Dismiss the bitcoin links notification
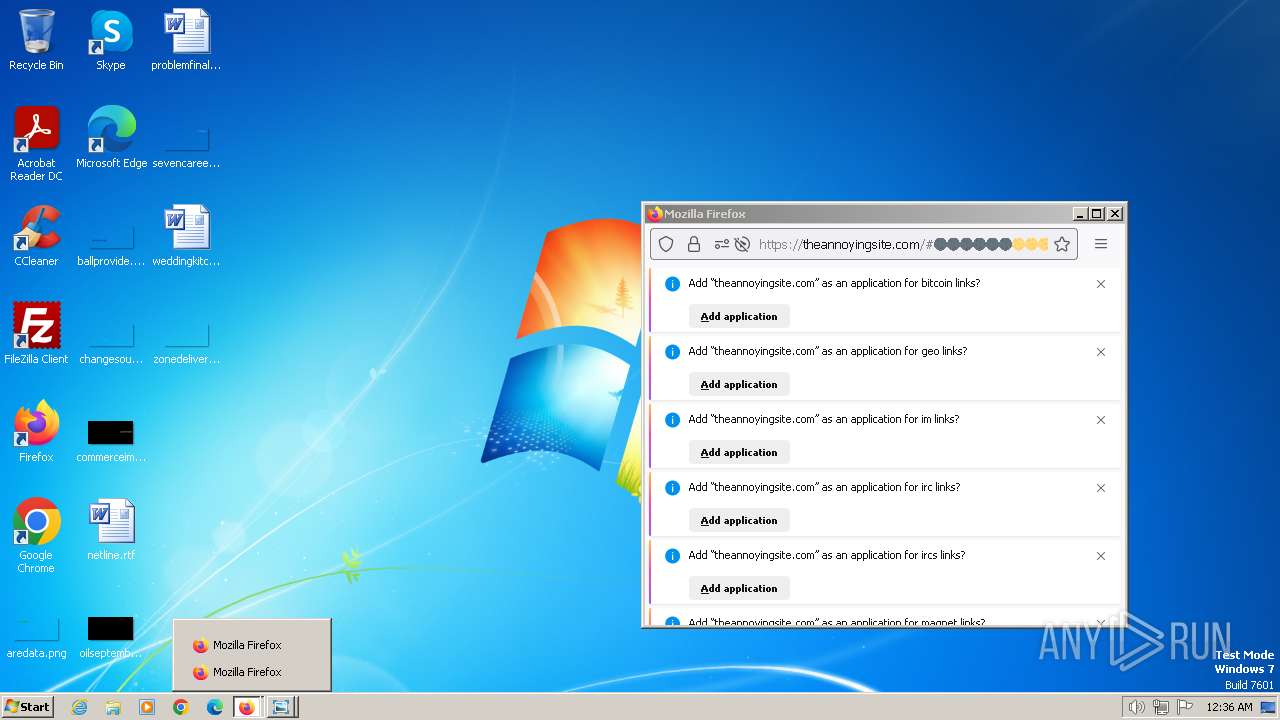Image resolution: width=1280 pixels, height=720 pixels. 1101,284
